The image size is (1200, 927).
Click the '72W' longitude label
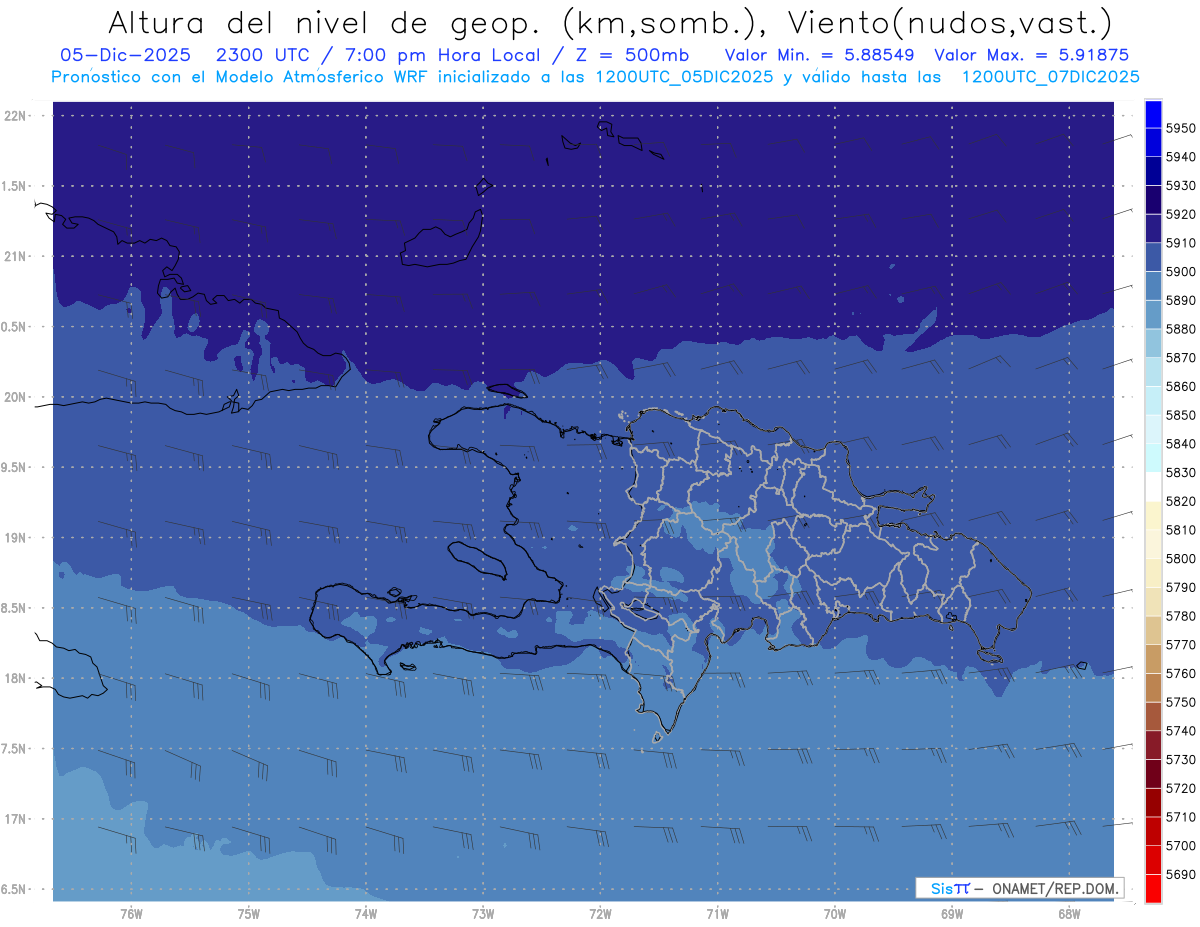click(600, 913)
